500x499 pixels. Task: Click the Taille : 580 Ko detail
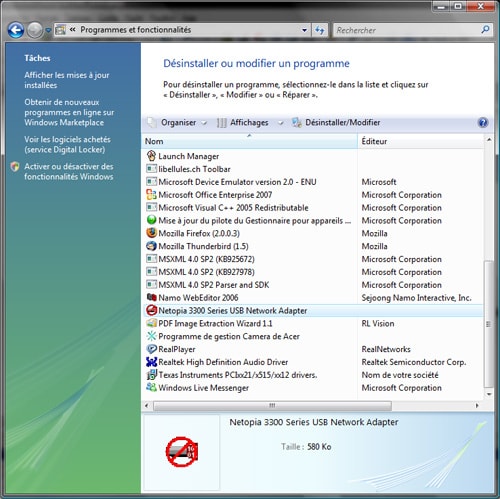[306, 447]
